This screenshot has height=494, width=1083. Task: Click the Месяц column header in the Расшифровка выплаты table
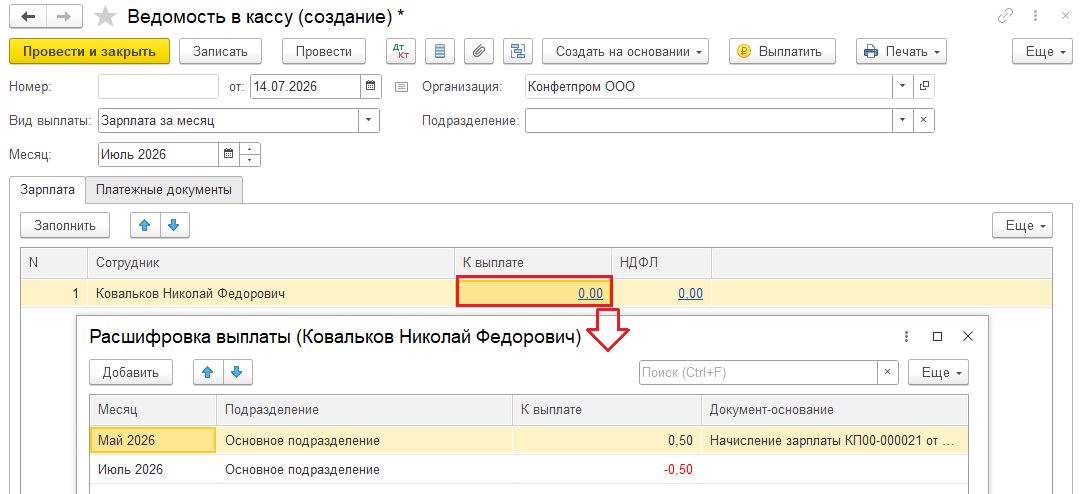[153, 410]
